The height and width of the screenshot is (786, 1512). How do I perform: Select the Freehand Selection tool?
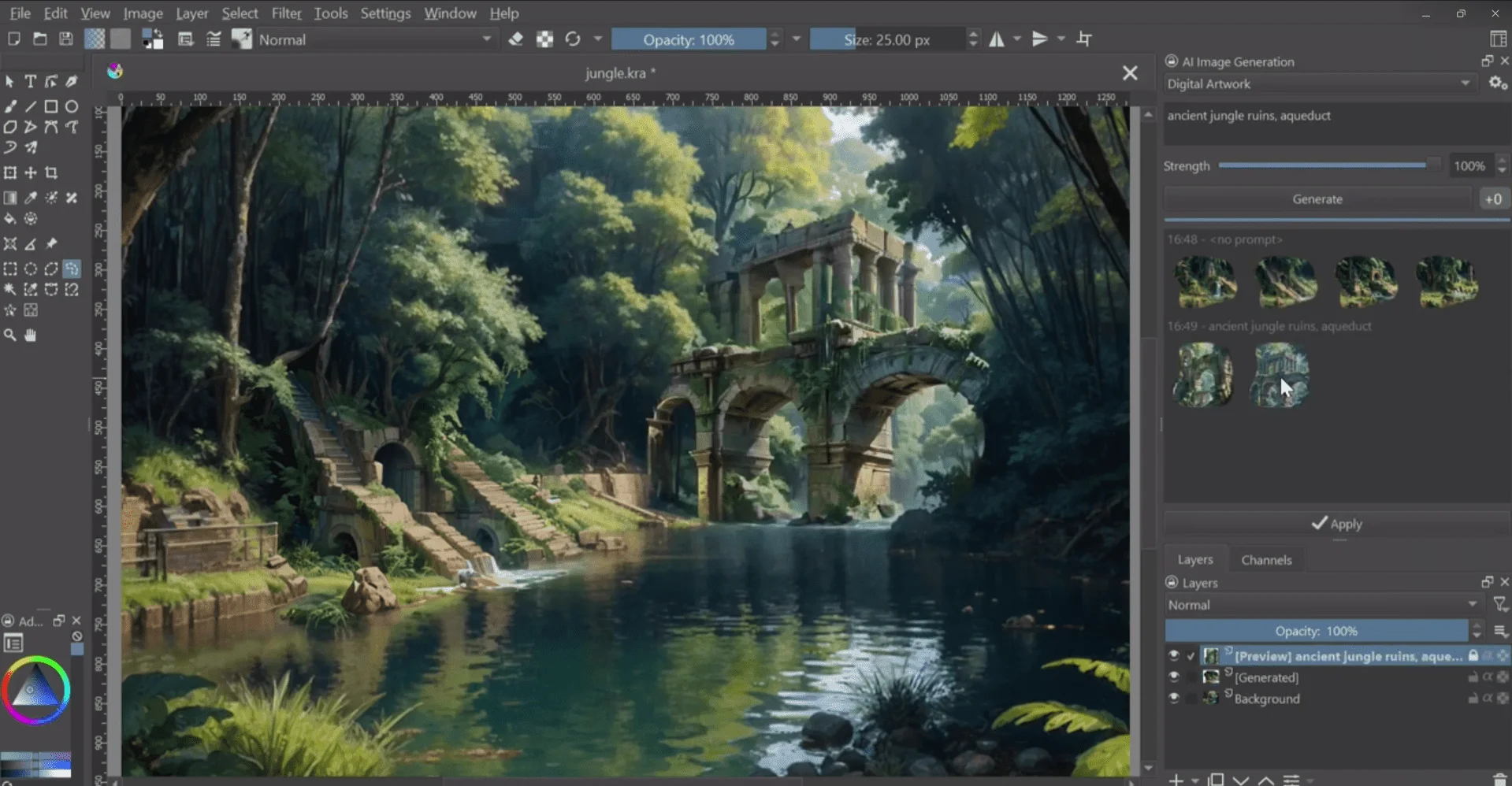72,269
